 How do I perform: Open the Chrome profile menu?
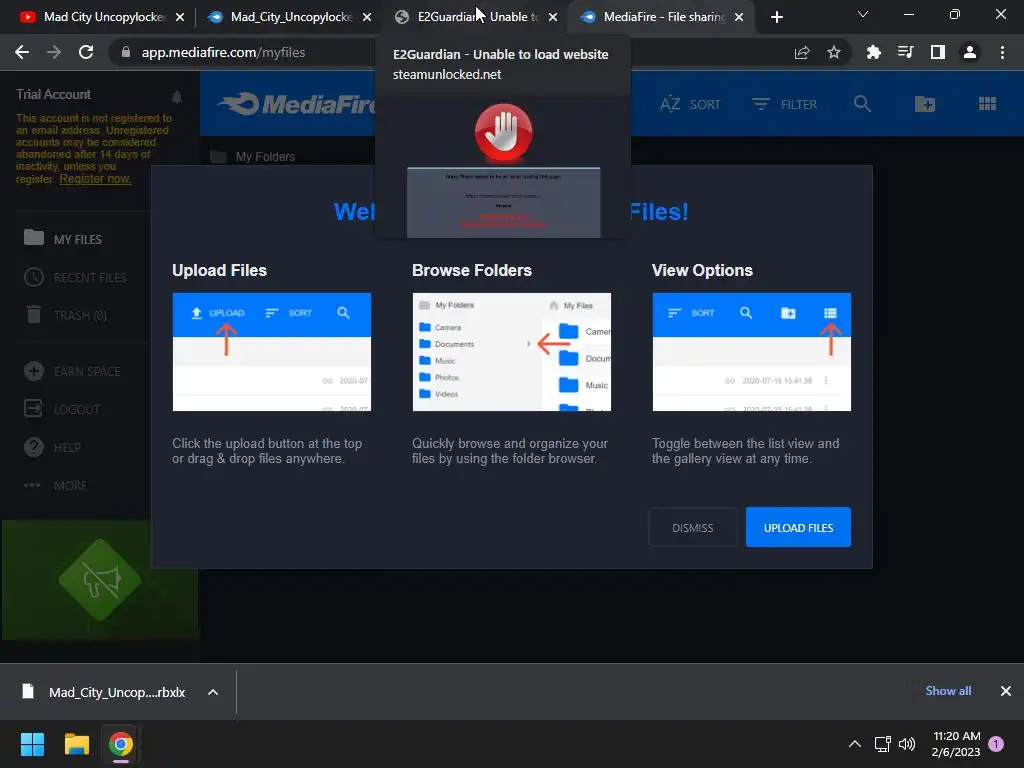click(970, 52)
